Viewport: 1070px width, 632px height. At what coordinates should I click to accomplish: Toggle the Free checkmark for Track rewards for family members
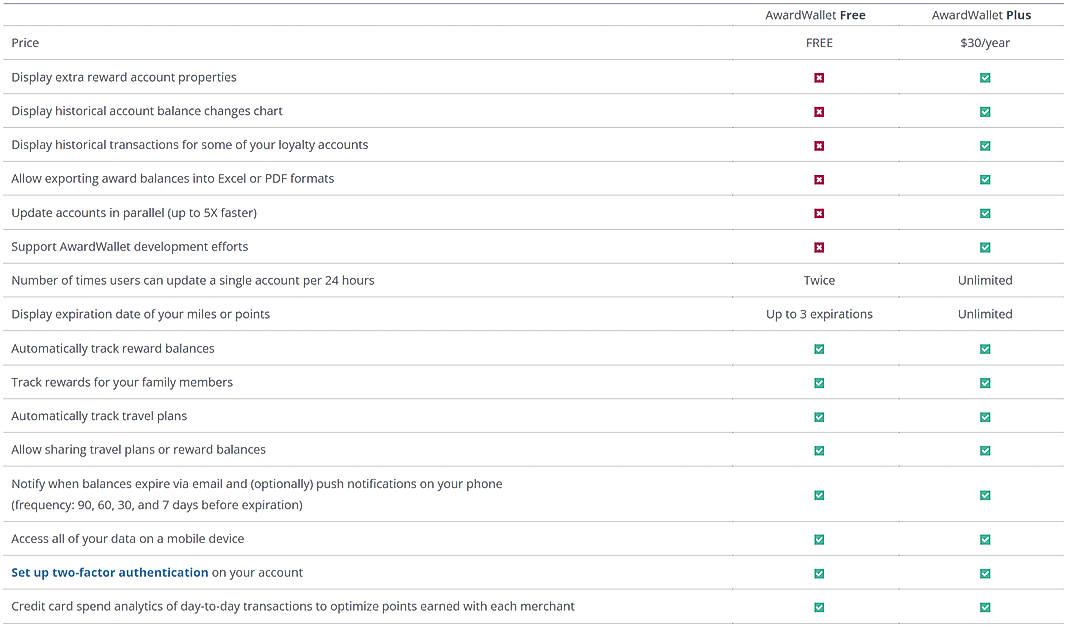(x=819, y=382)
